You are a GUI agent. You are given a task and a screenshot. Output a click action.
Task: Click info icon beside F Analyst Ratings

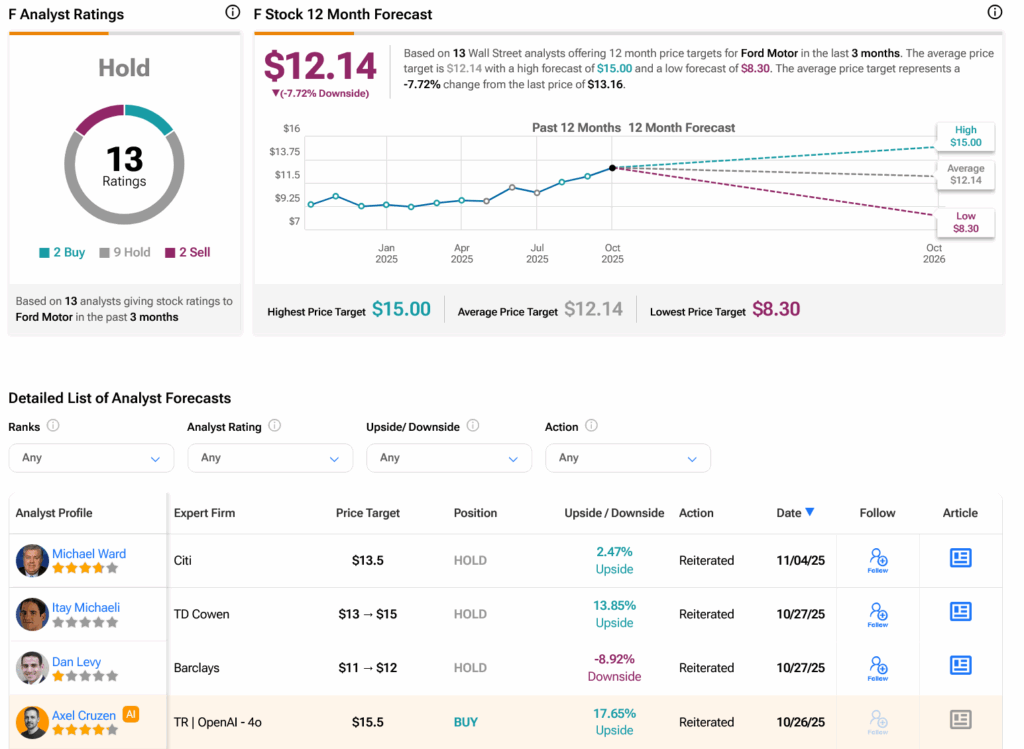[x=232, y=13]
